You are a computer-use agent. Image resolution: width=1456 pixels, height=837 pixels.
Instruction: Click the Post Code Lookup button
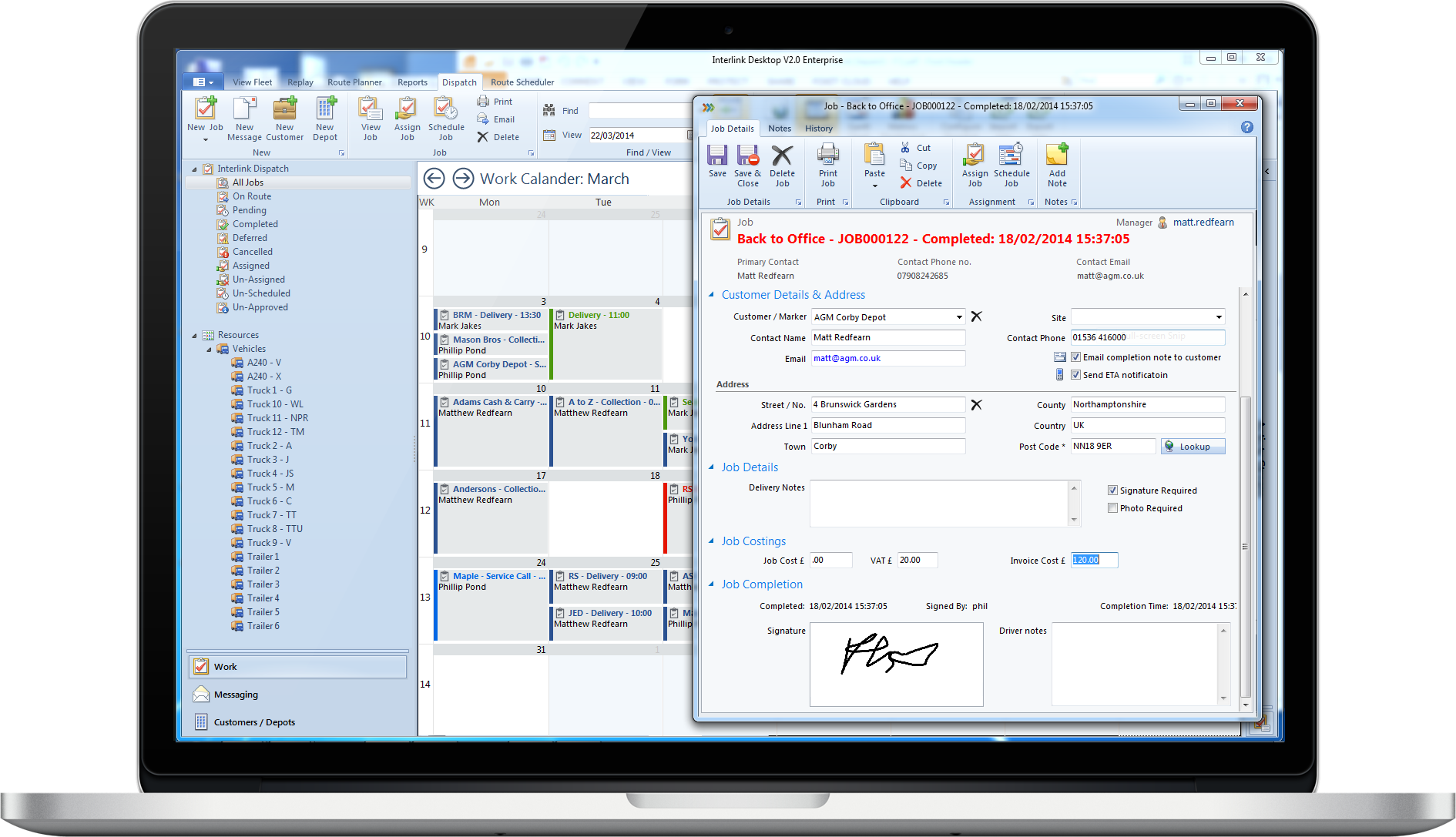(x=1193, y=447)
